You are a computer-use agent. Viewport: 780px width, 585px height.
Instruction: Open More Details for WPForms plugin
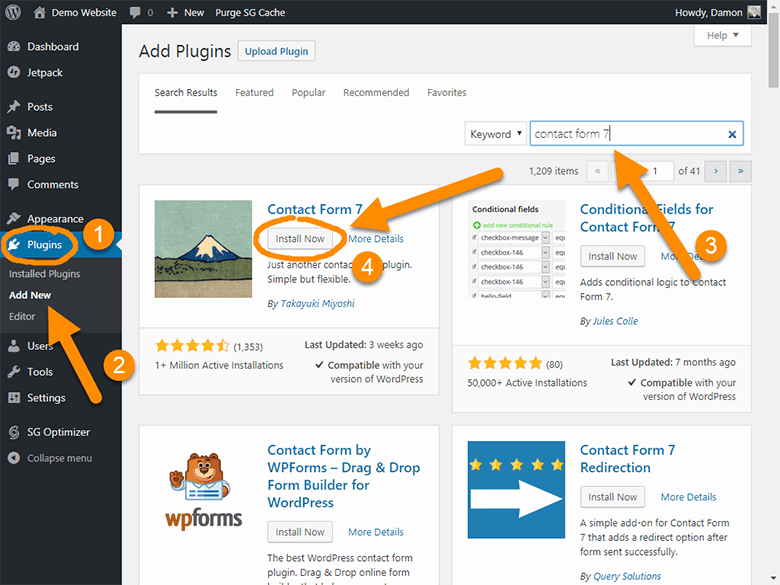(x=376, y=532)
